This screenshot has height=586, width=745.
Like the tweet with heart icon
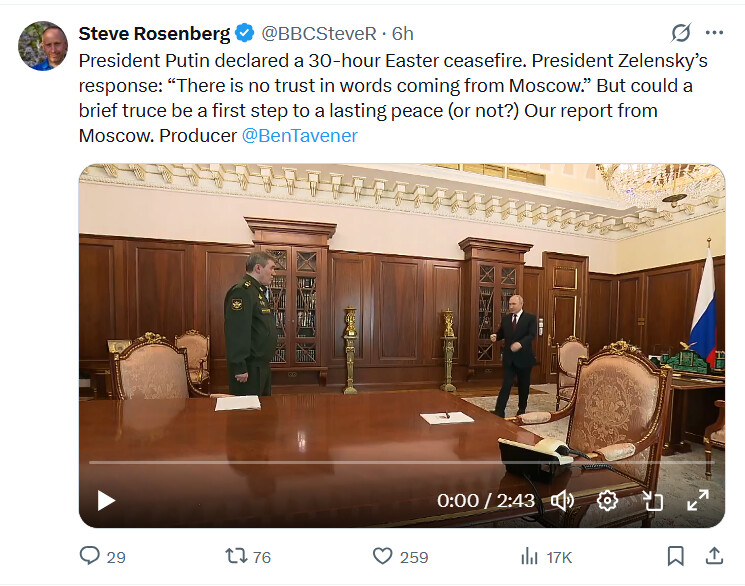click(382, 556)
